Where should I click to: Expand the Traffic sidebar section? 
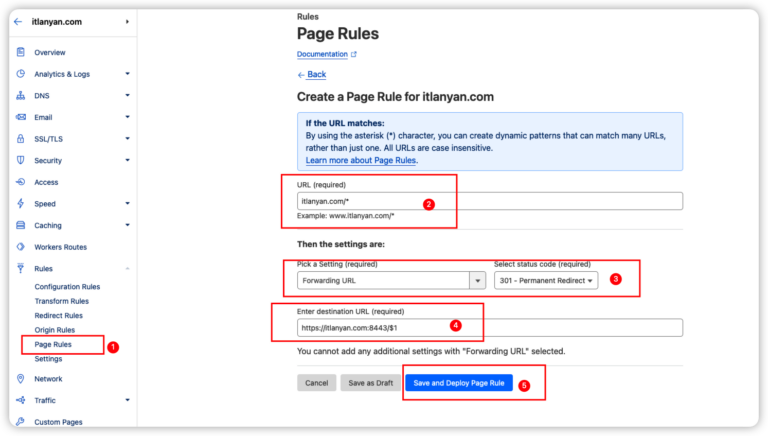tap(127, 400)
